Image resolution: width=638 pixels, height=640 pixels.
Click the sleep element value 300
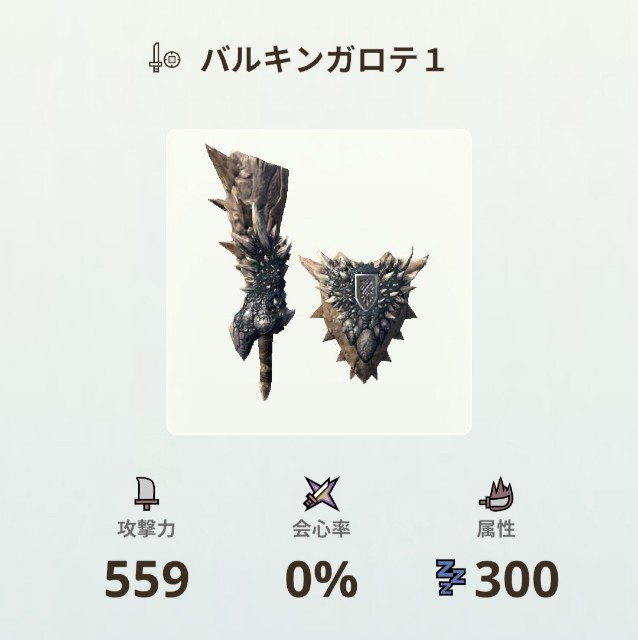(516, 578)
